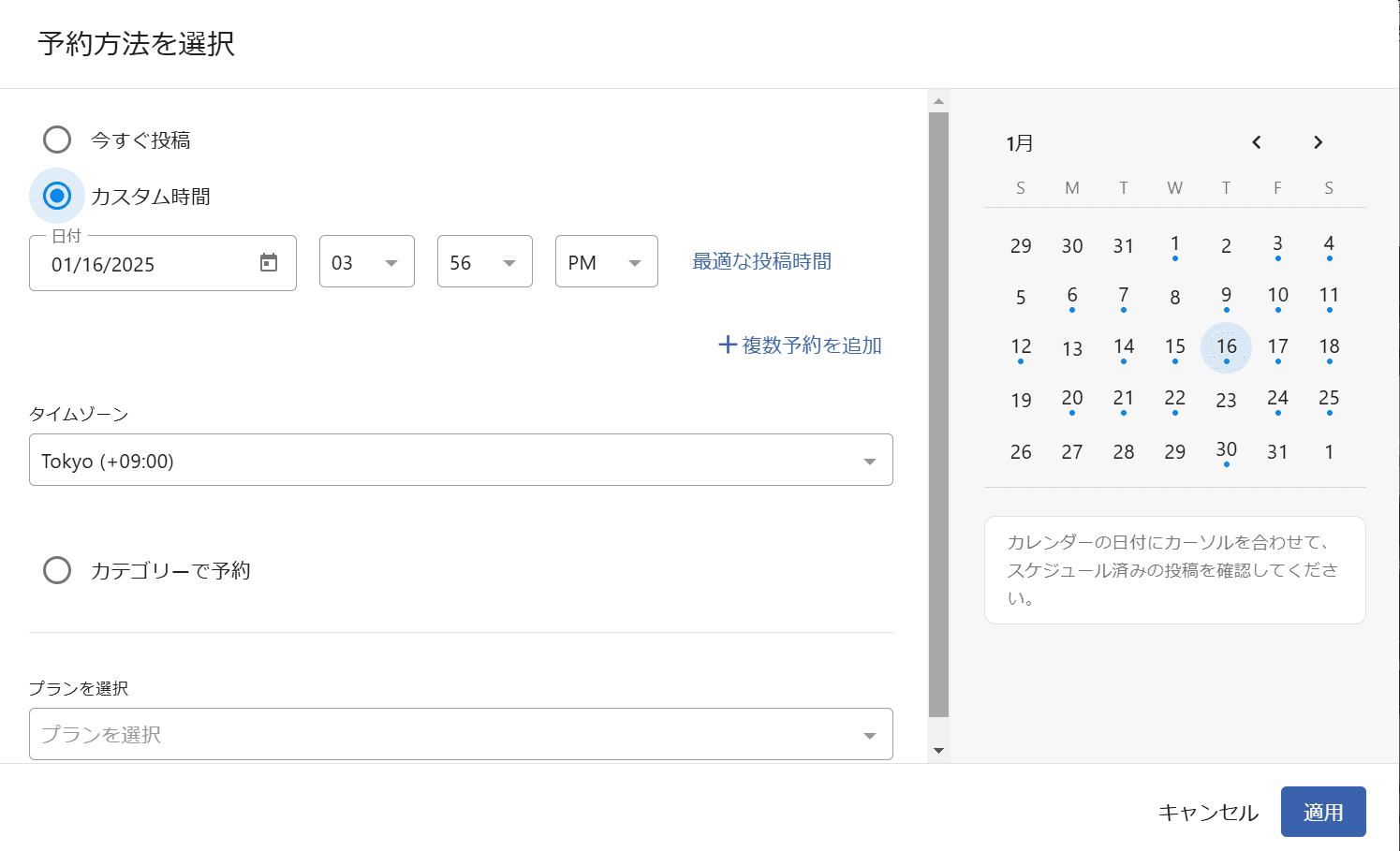Select January 1 in the calendar
The height and width of the screenshot is (851, 1400).
1175,245
